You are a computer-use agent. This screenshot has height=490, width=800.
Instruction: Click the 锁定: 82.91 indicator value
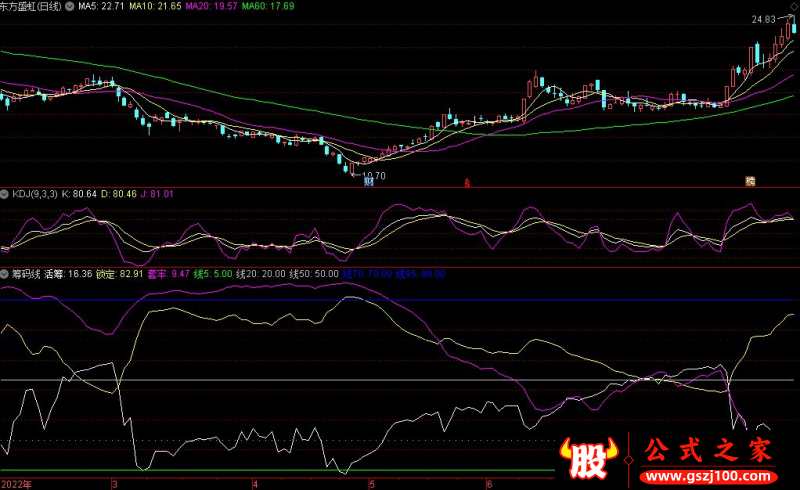[x=120, y=274]
